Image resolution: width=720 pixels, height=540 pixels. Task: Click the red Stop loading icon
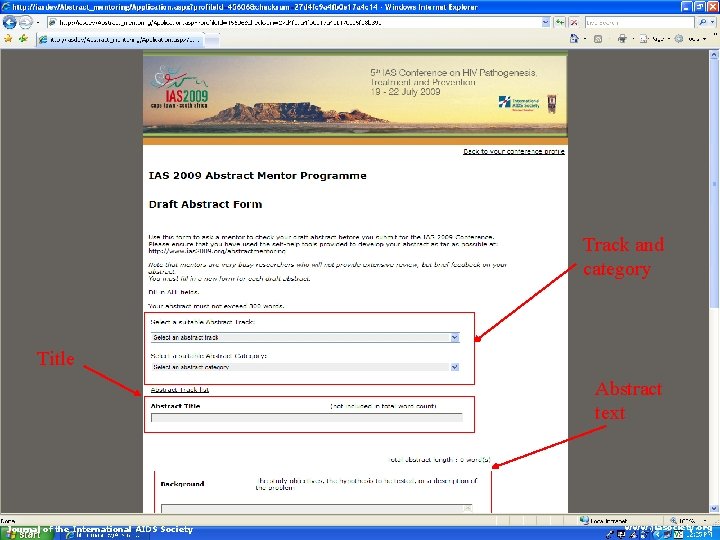coord(574,22)
